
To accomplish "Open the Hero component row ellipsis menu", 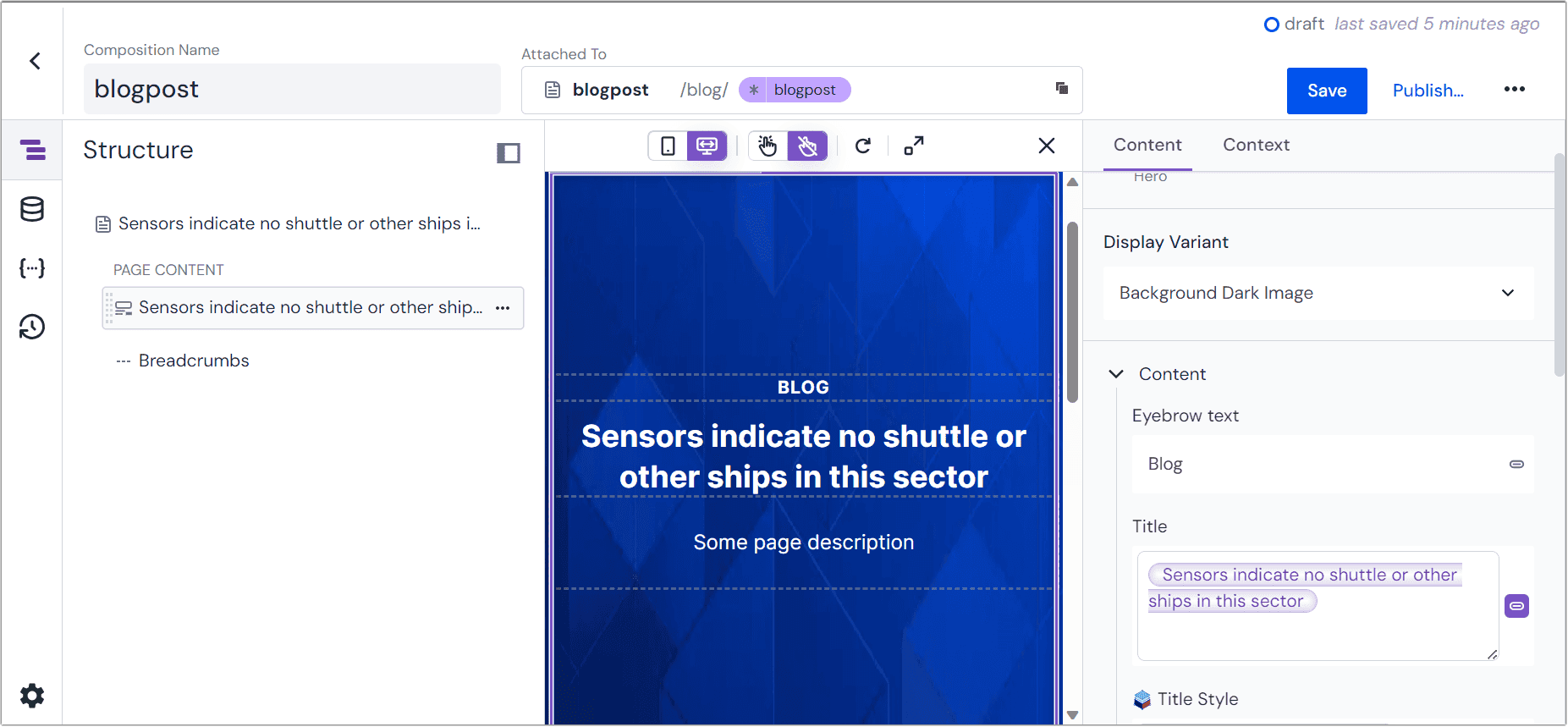I will (503, 308).
